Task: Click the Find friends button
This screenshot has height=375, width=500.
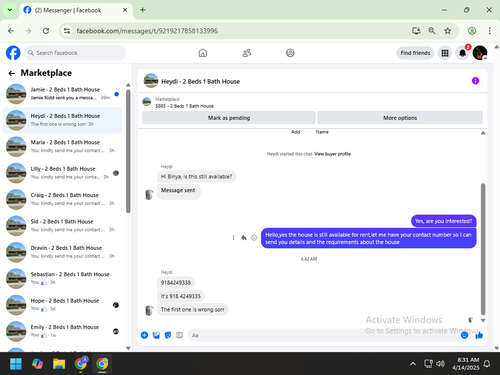Action: tap(415, 53)
